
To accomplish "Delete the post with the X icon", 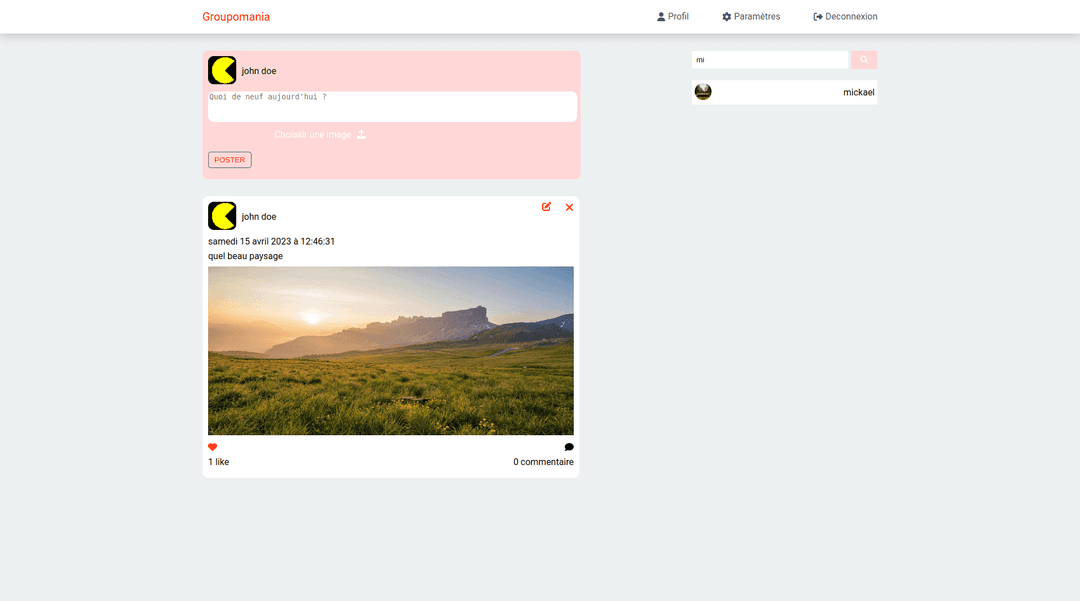I will tap(570, 207).
